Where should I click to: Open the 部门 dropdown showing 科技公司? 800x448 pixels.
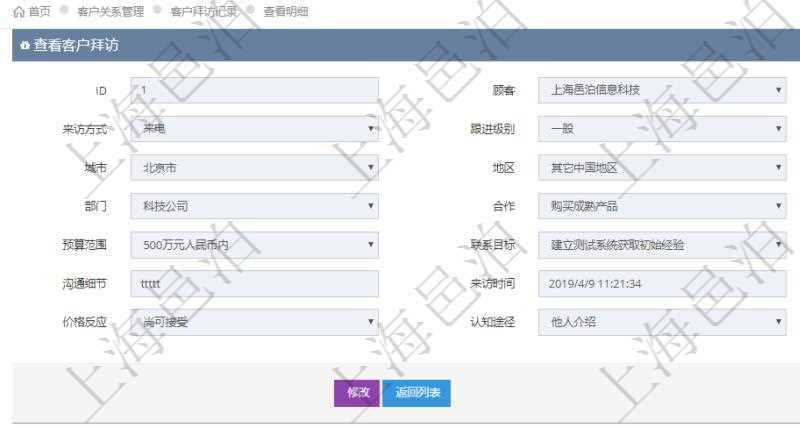click(255, 206)
